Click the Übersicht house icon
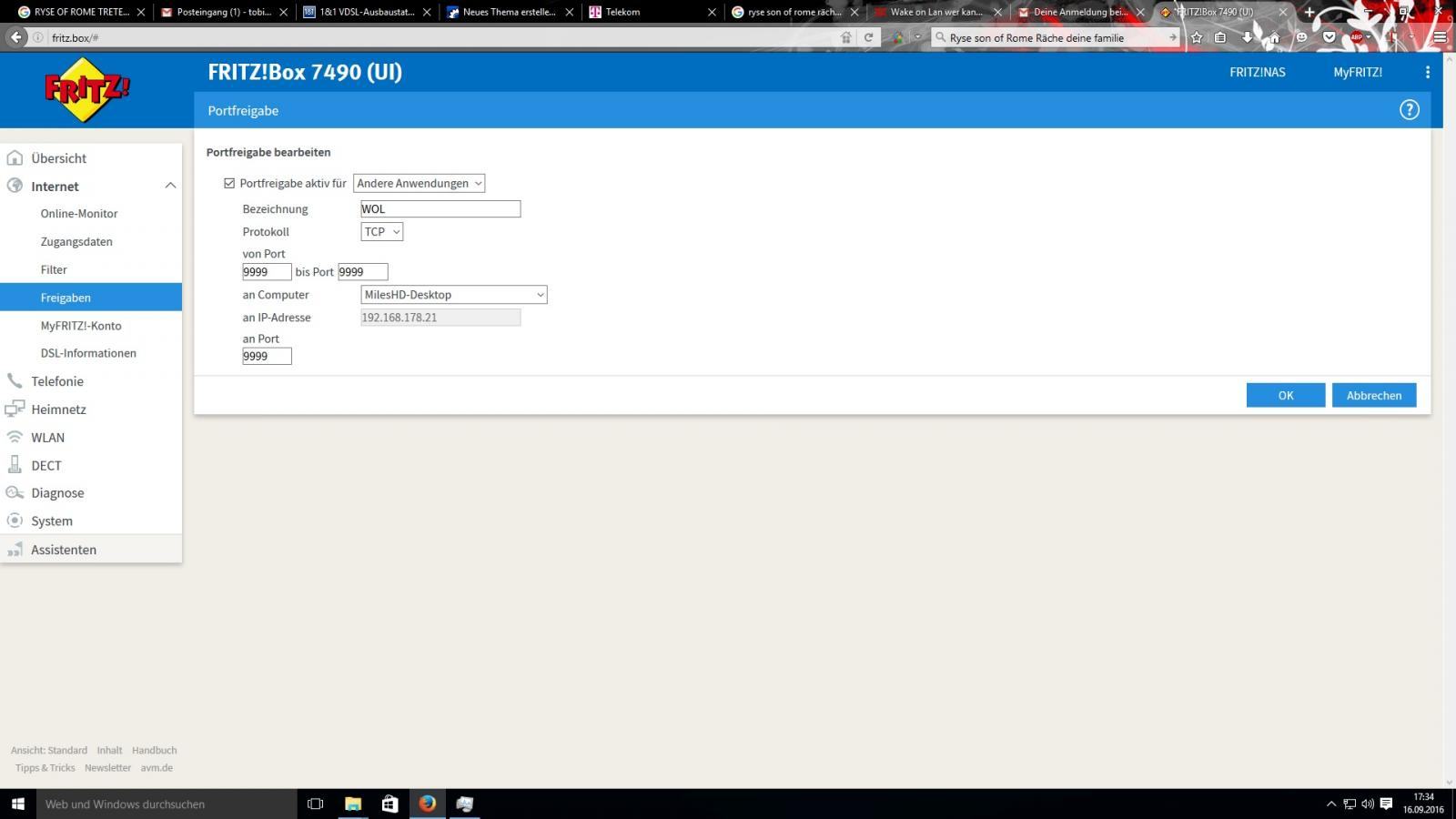This screenshot has height=819, width=1456. click(x=15, y=157)
